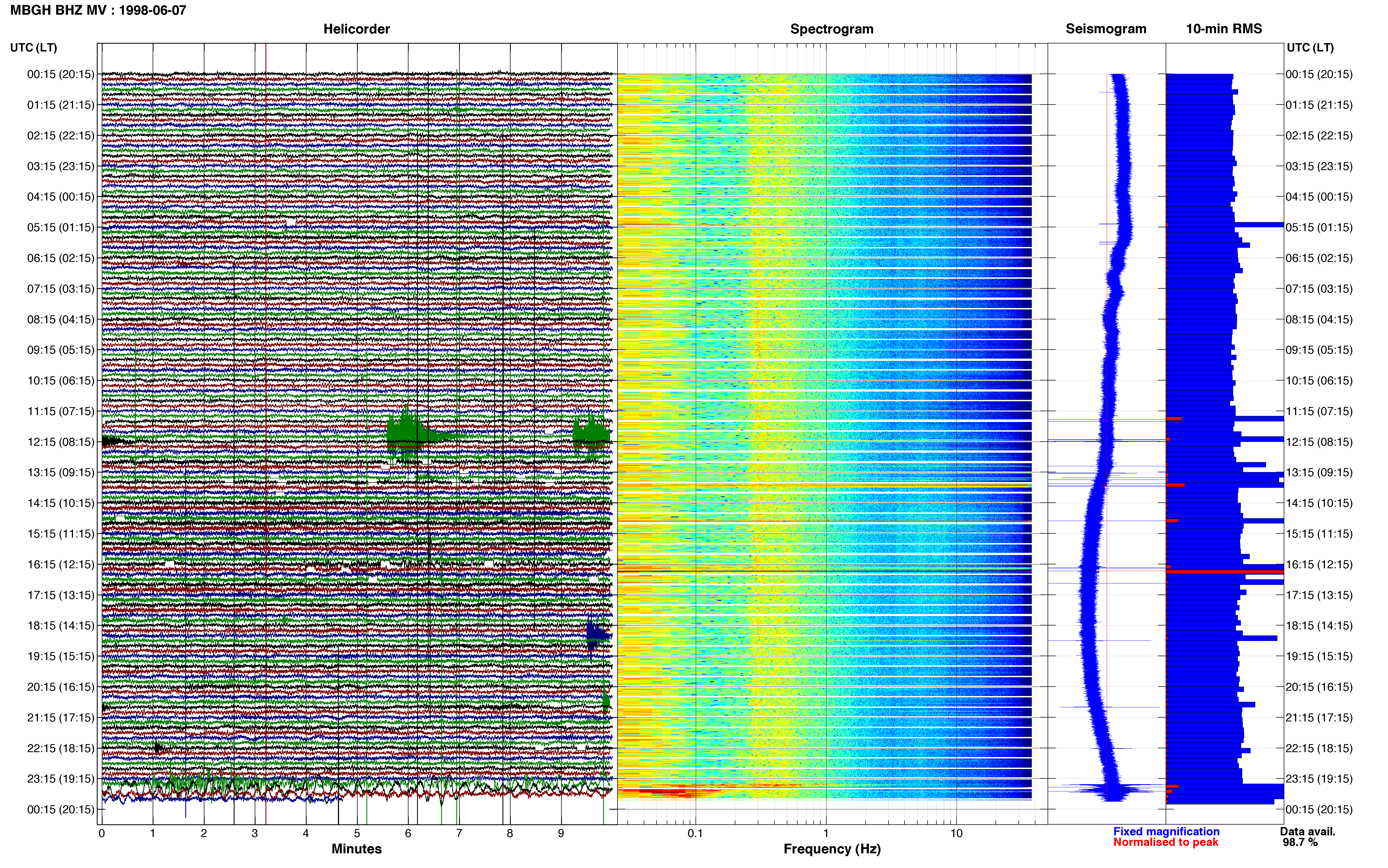
Task: Click left time label '22:15 (18:15)'
Action: click(61, 749)
